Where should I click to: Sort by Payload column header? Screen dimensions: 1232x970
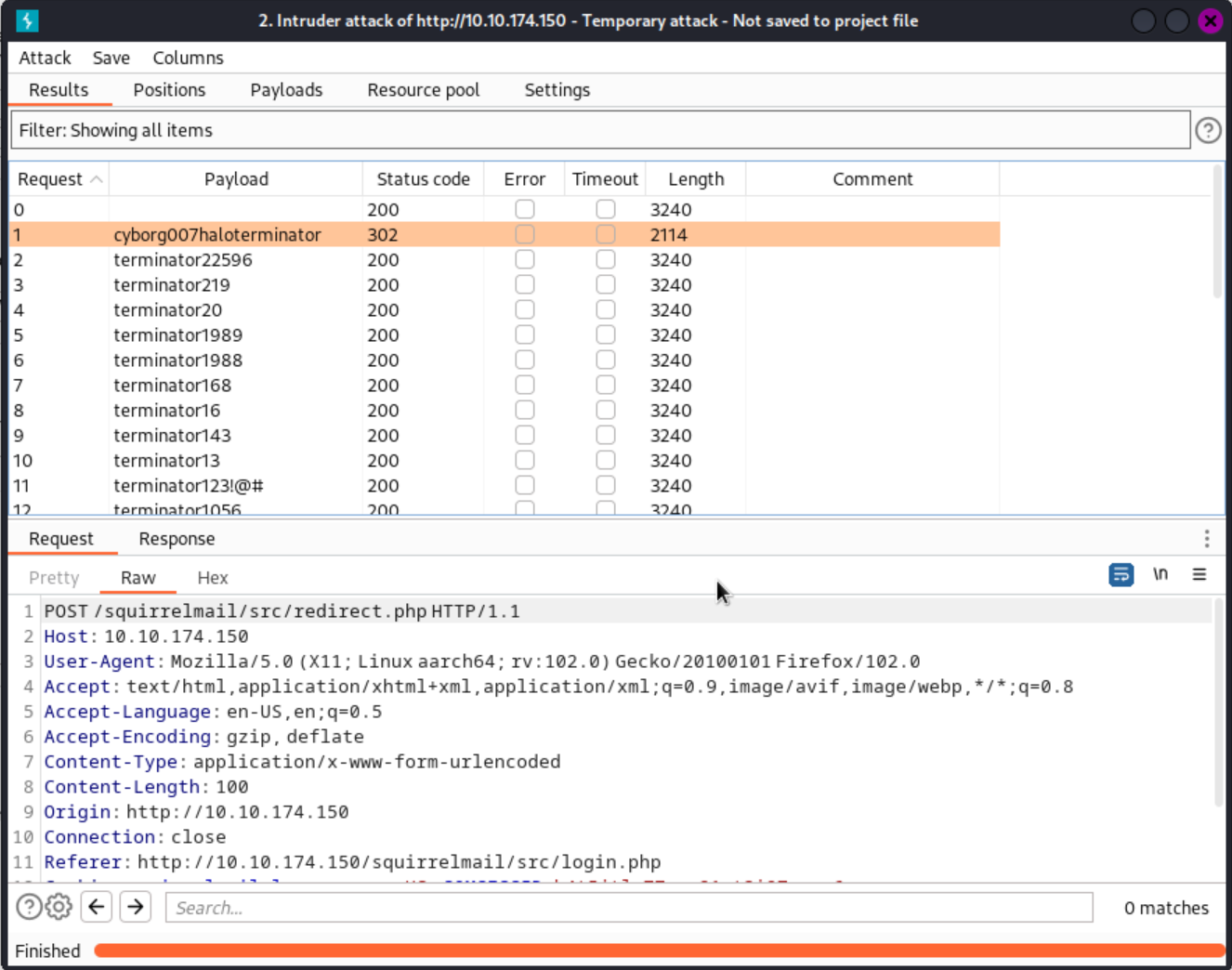tap(236, 179)
